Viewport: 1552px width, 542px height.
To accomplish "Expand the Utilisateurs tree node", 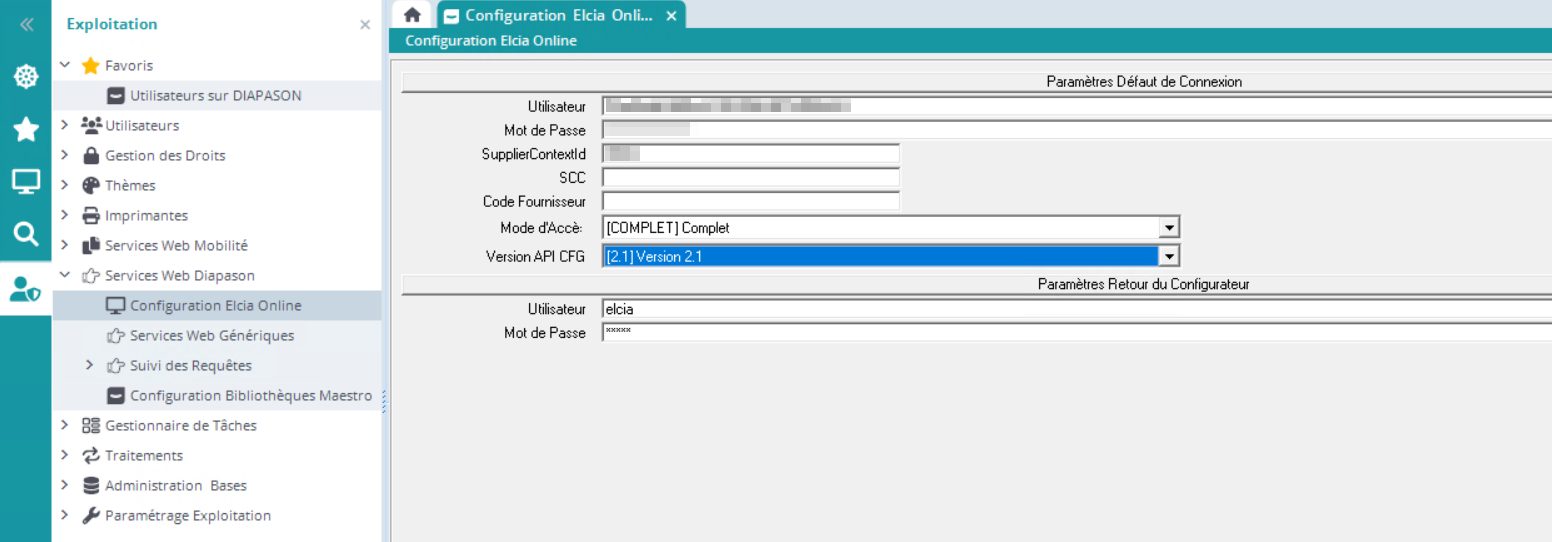I will coord(65,125).
